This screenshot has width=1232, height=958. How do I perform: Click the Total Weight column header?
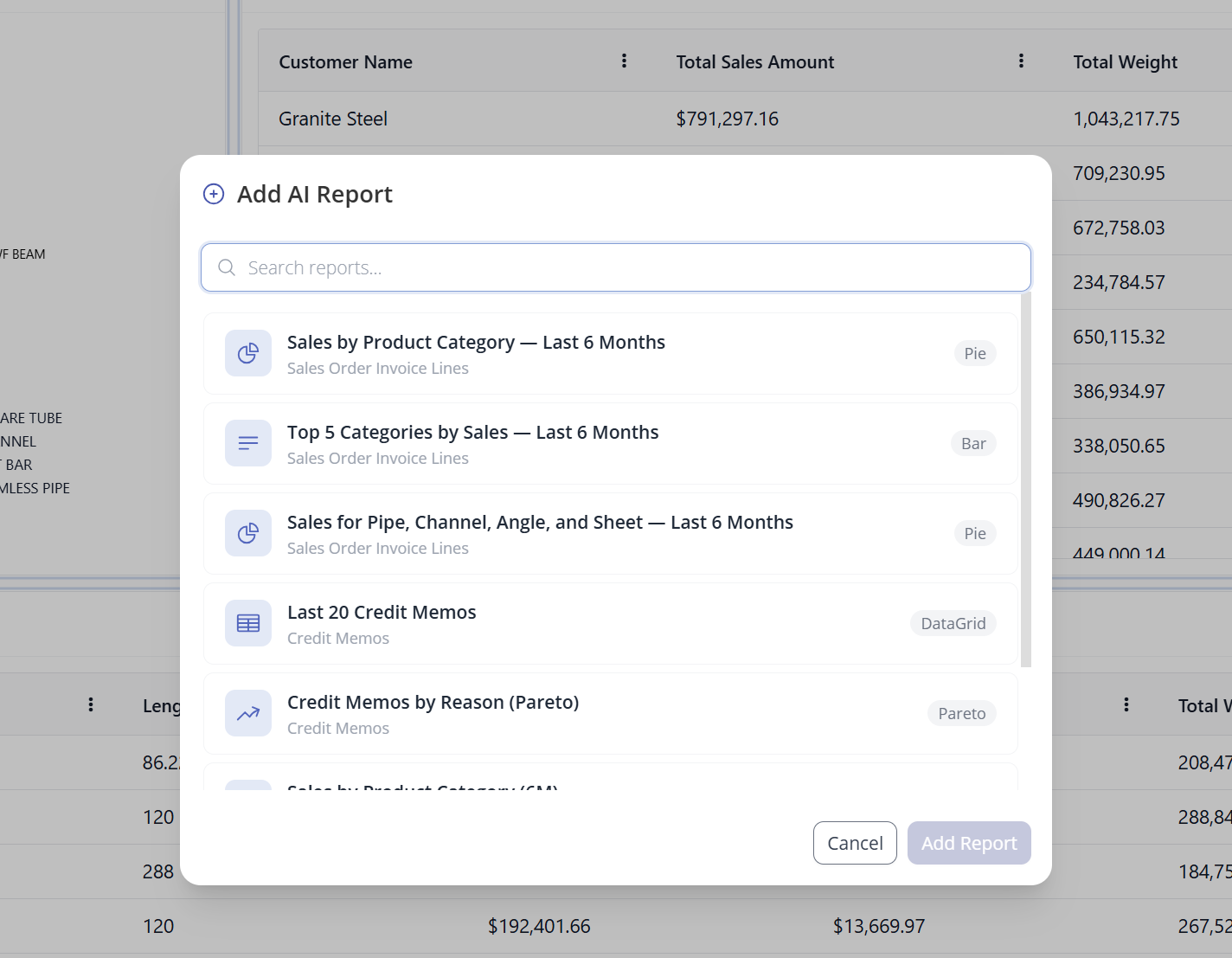[x=1126, y=62]
